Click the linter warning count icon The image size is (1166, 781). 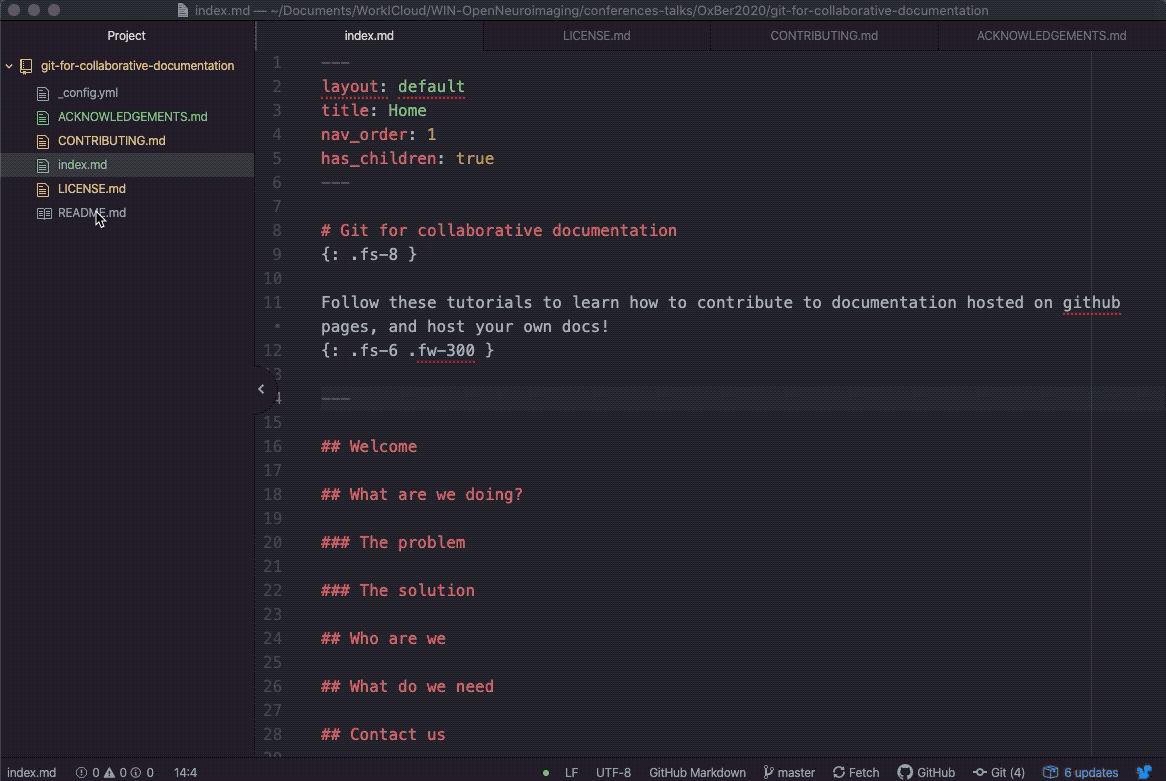click(110, 772)
